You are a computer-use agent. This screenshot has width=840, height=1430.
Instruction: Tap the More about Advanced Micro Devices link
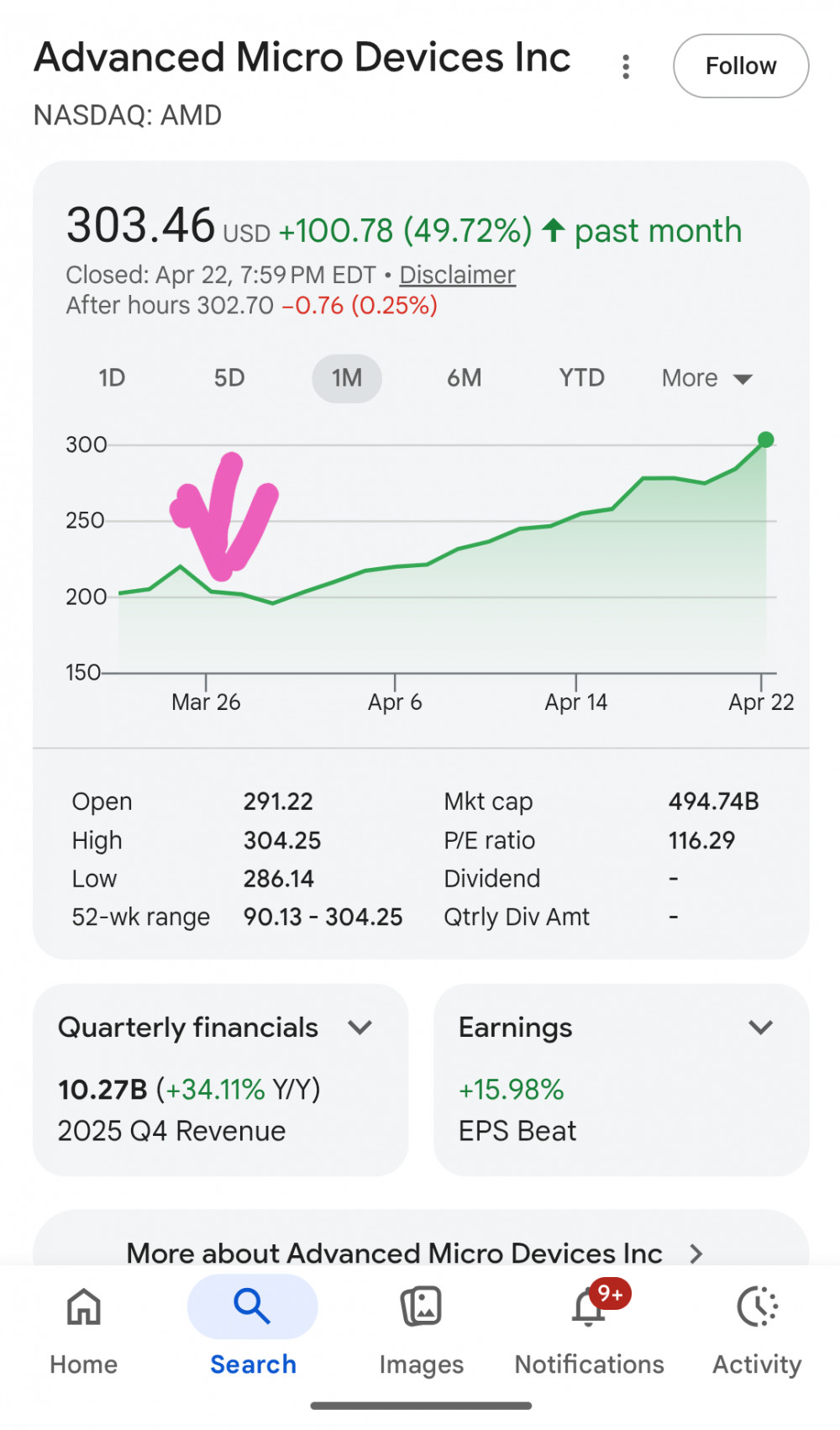pos(394,1254)
